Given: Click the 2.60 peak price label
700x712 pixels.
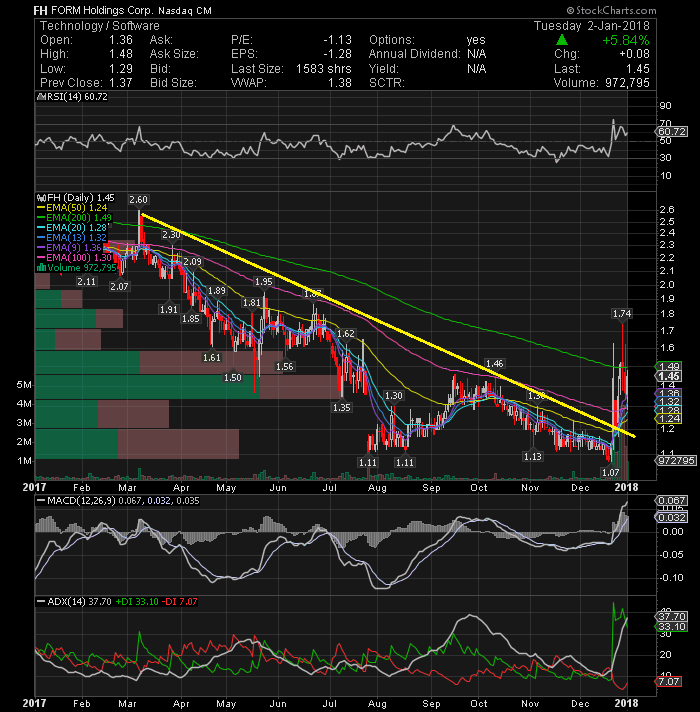Looking at the screenshot, I should [138, 199].
